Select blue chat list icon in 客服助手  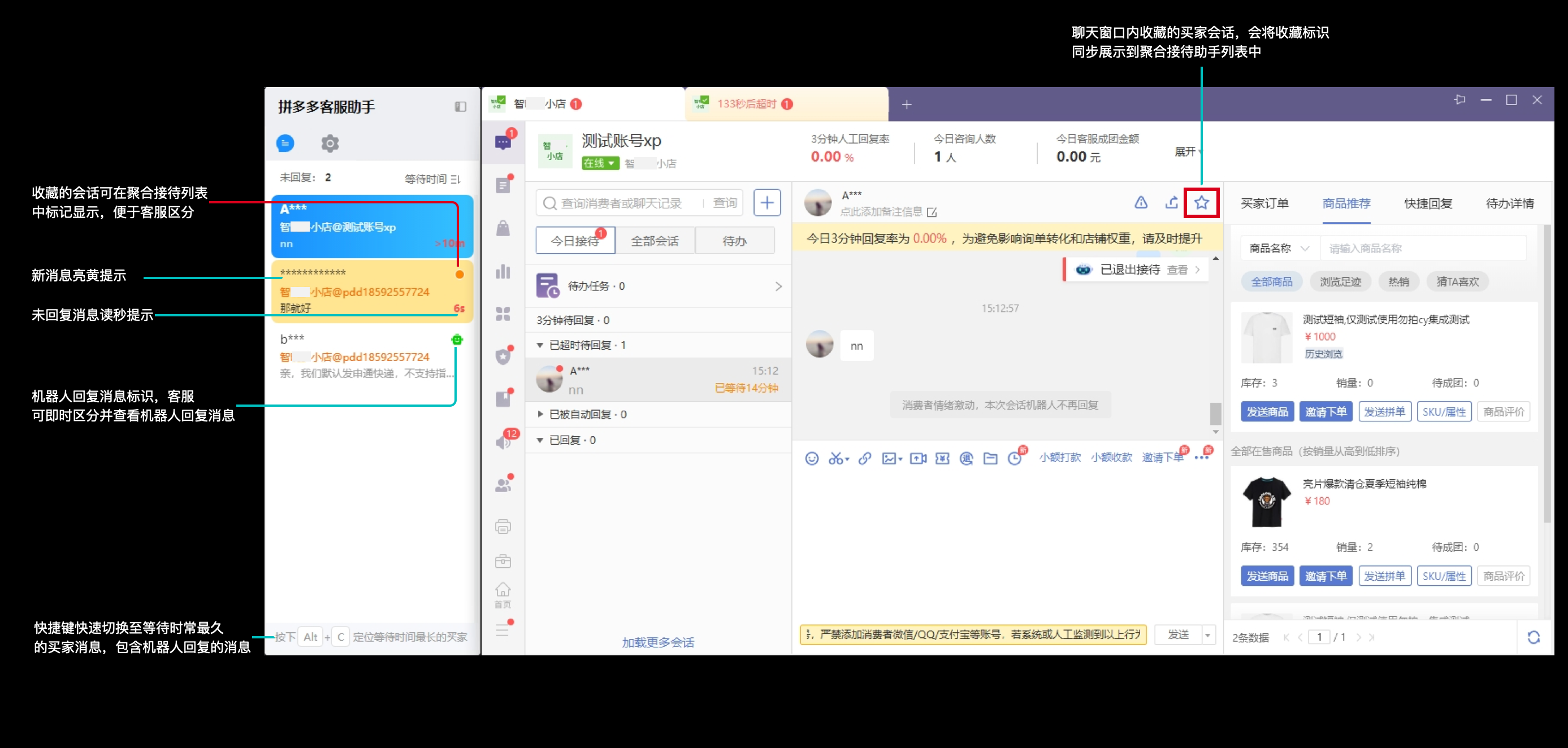point(285,143)
